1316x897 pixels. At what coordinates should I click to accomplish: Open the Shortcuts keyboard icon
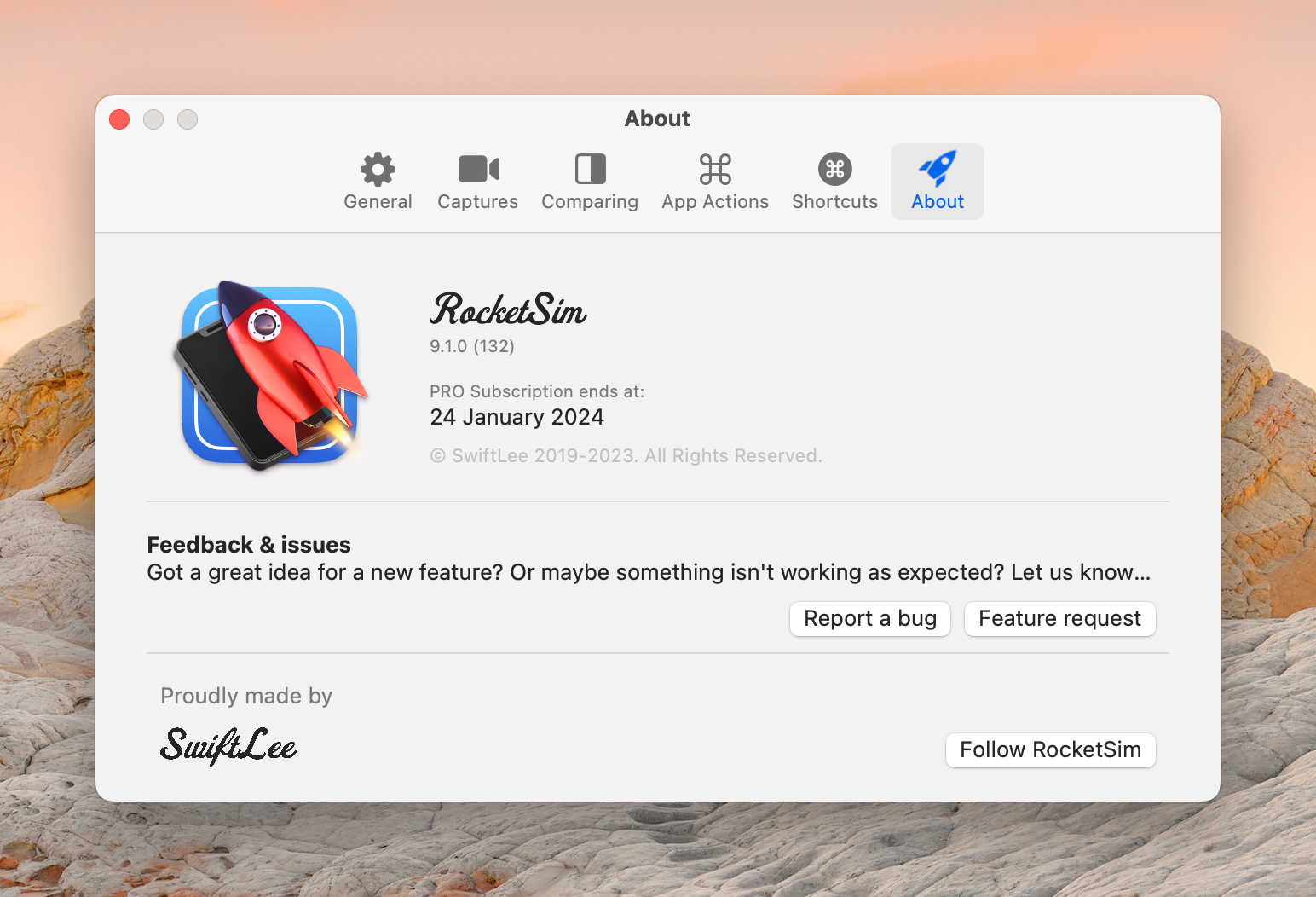point(834,169)
